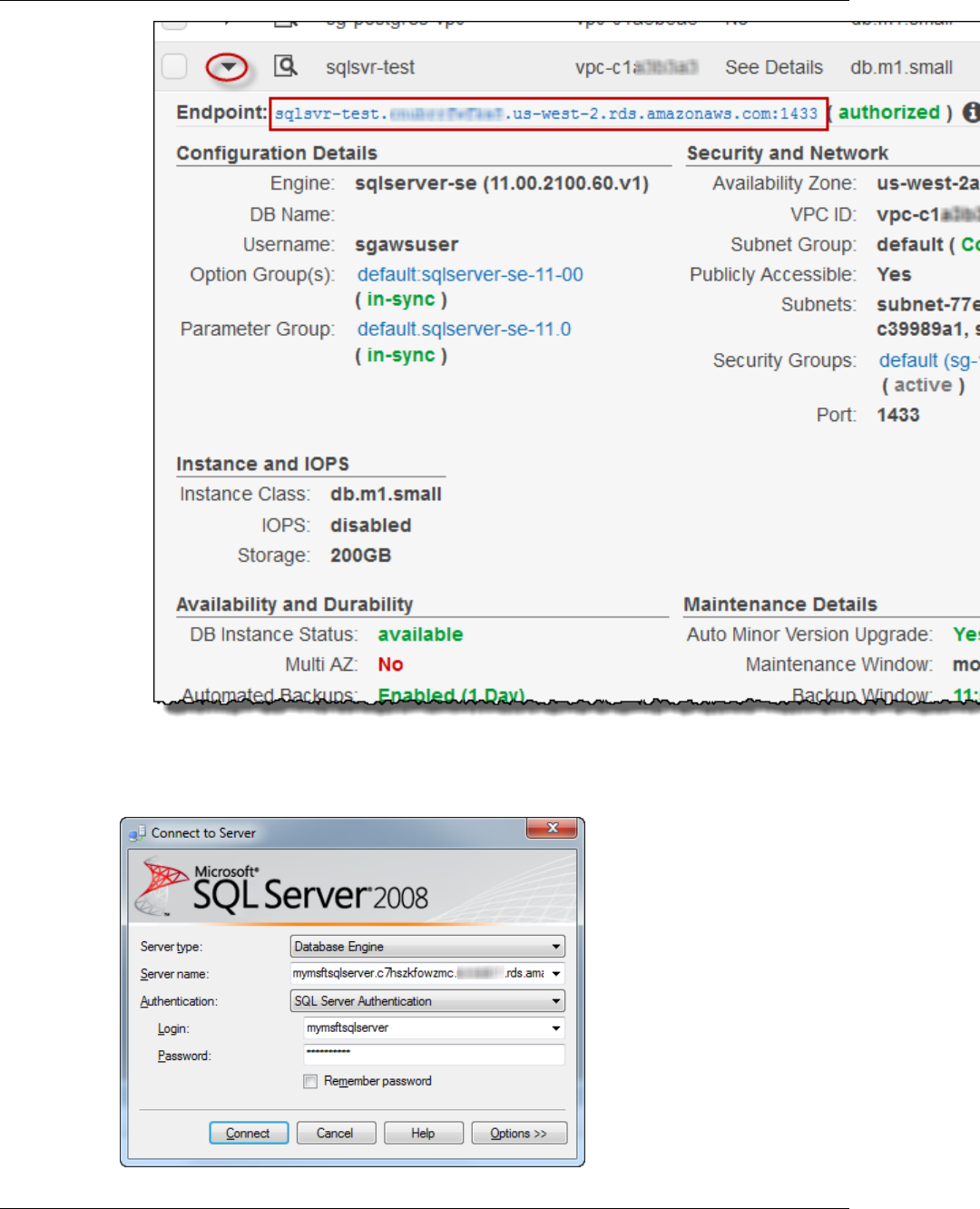Select the engine version sqlserver-se text
This screenshot has height=1209, width=980.
(x=502, y=183)
